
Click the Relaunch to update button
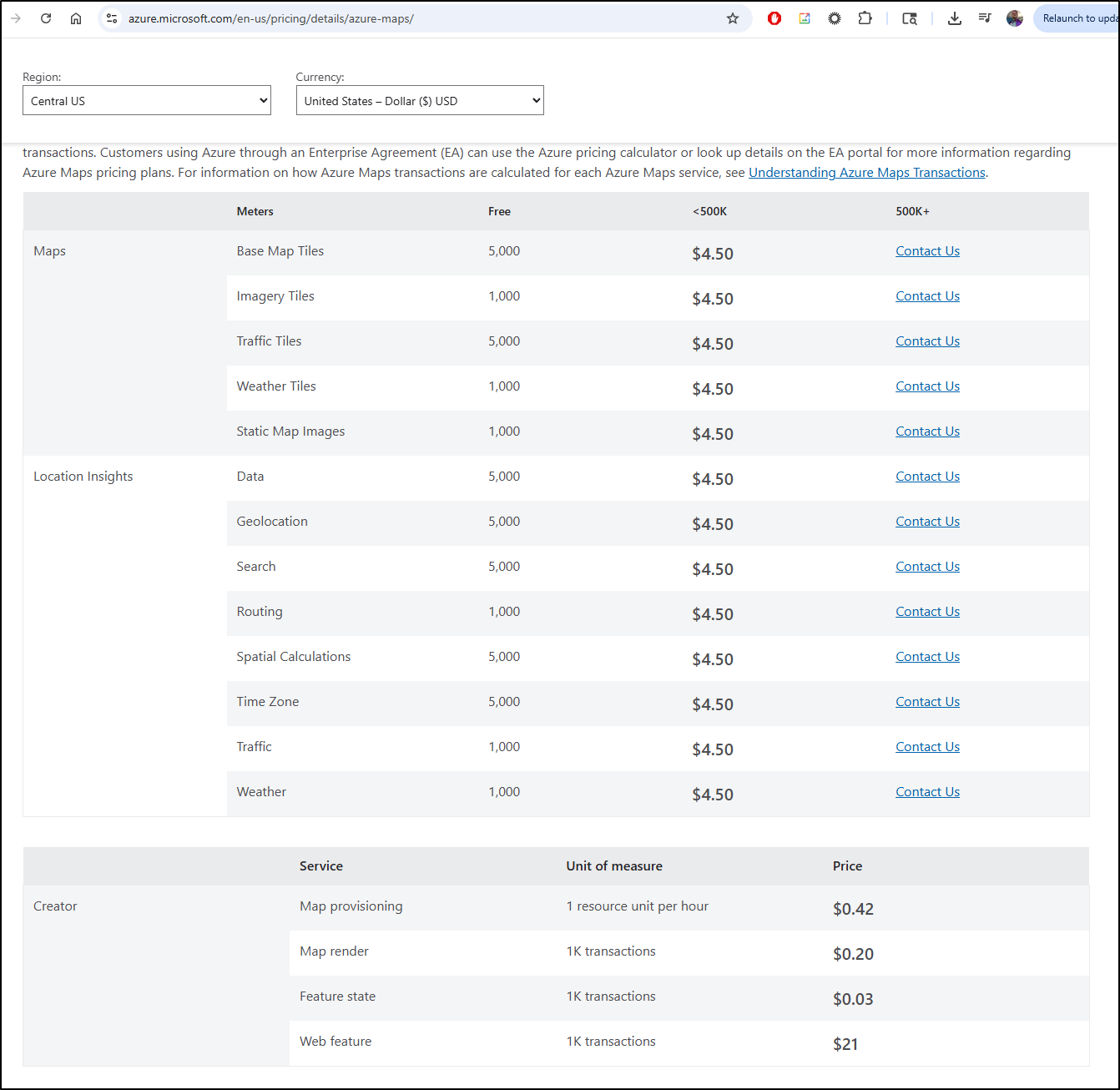point(1079,18)
